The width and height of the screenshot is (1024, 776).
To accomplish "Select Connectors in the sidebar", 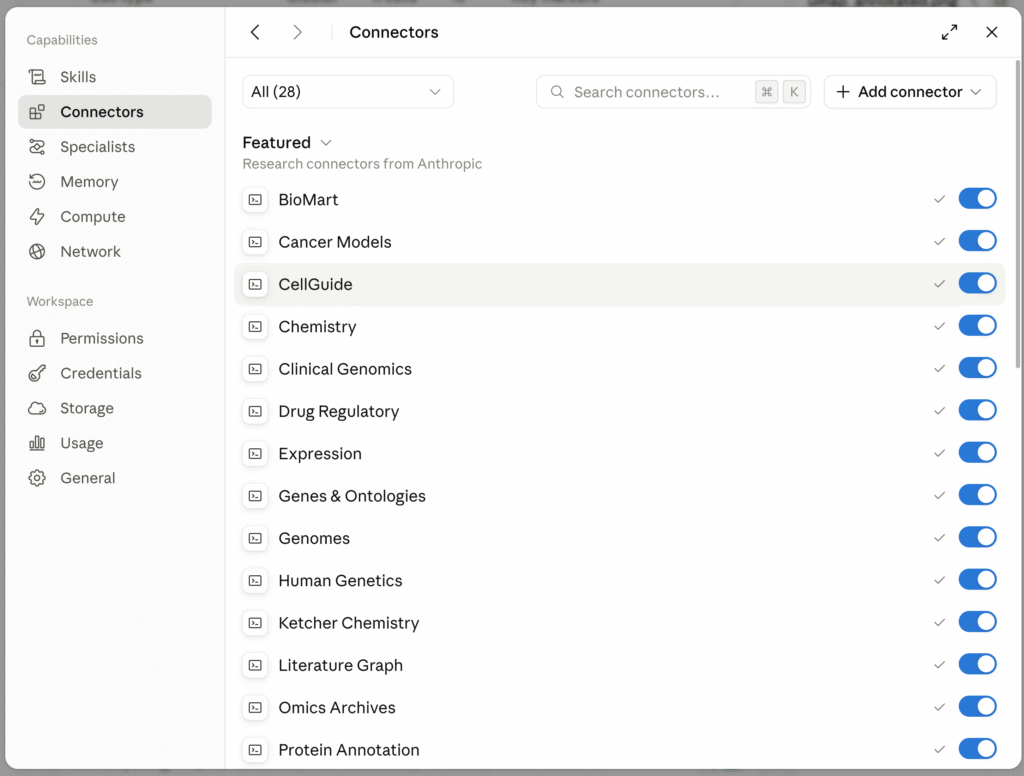I will (114, 112).
